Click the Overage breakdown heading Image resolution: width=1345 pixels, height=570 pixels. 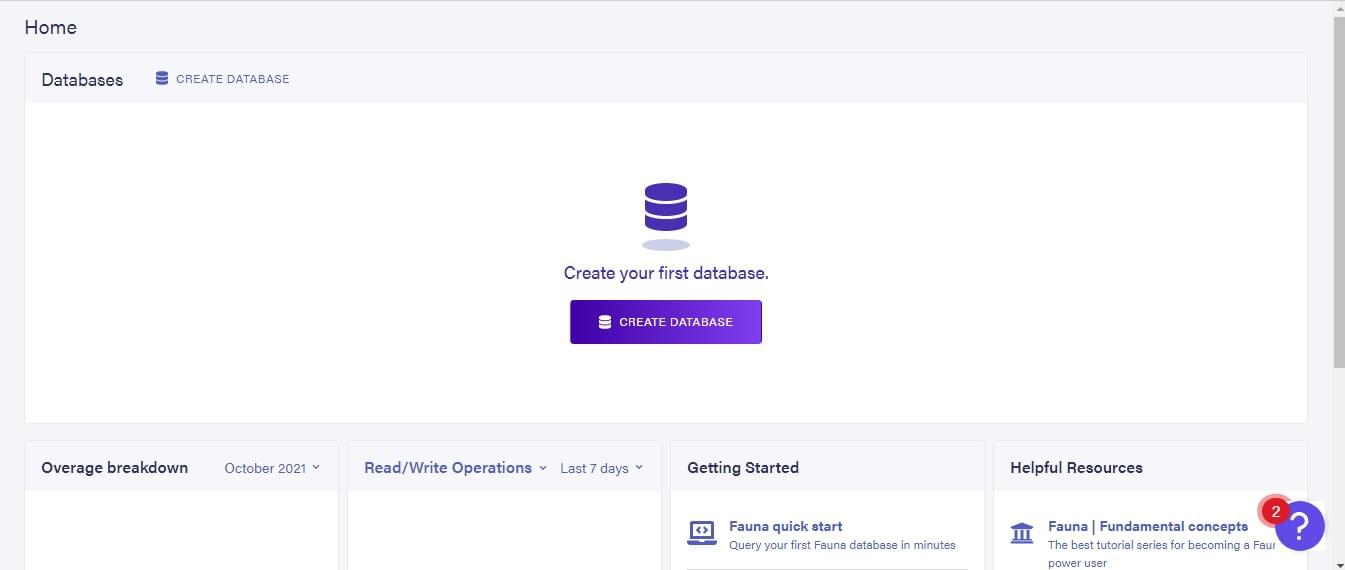pos(115,468)
